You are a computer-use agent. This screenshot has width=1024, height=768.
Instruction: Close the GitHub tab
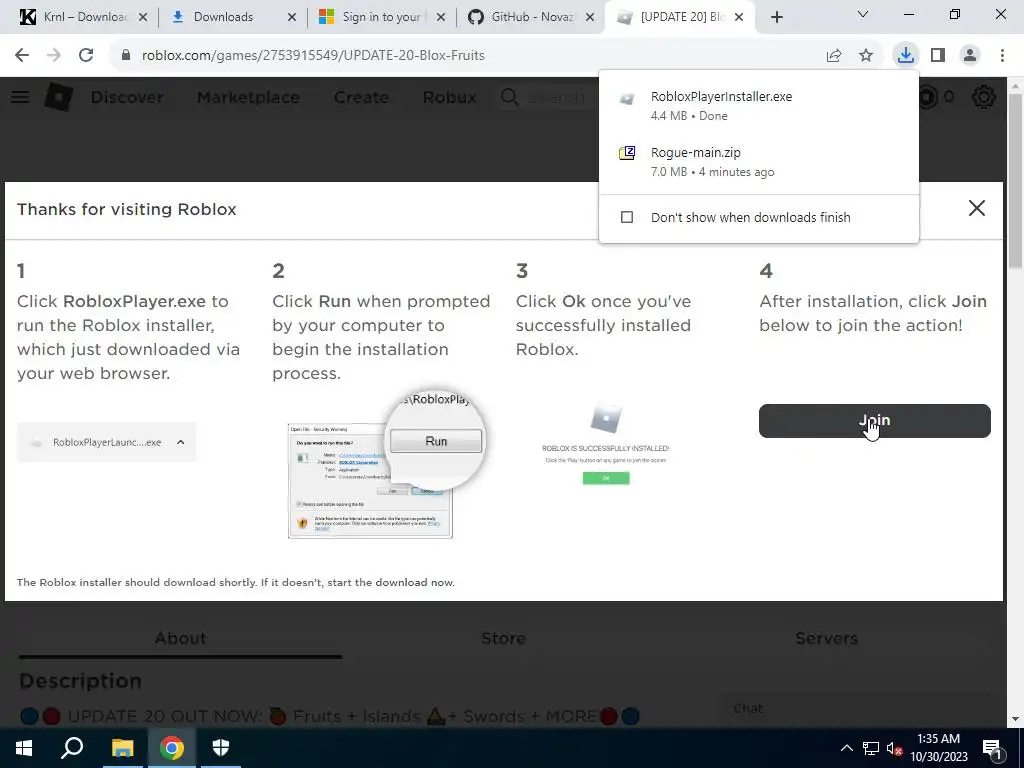pos(590,17)
